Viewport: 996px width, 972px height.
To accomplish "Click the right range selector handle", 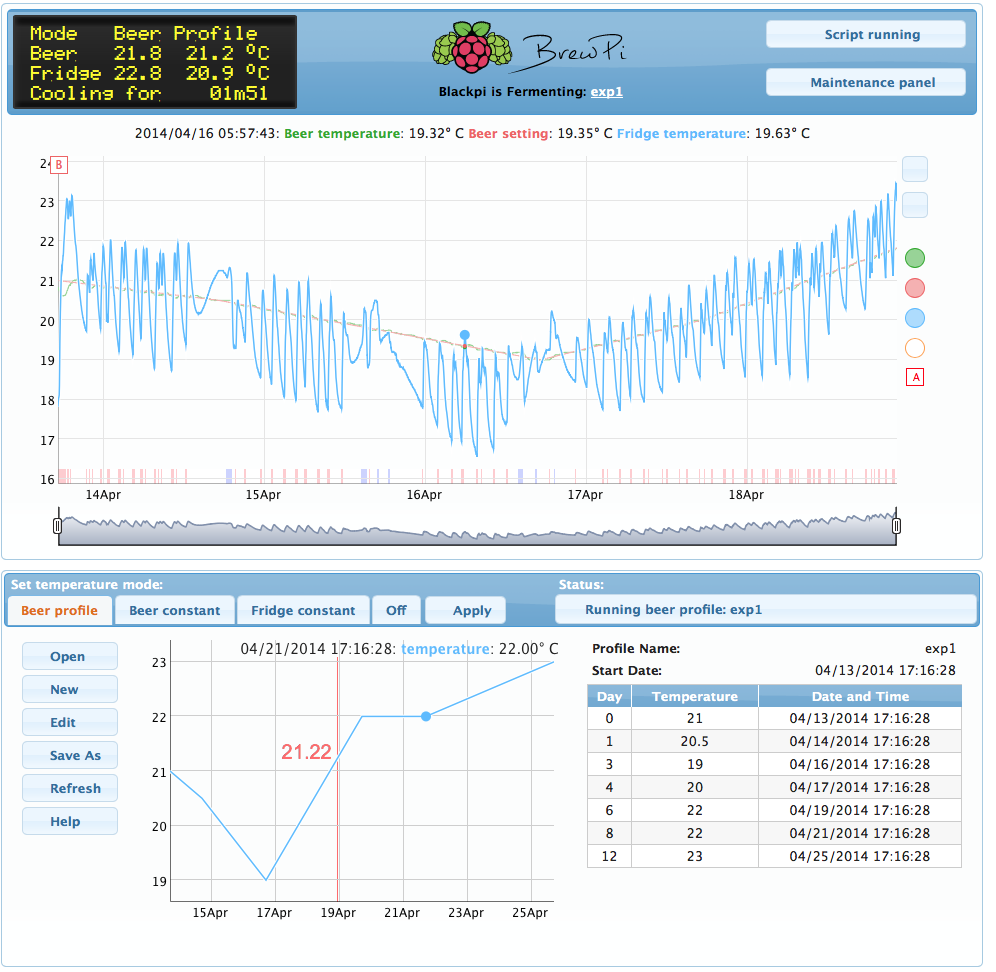I will (896, 525).
